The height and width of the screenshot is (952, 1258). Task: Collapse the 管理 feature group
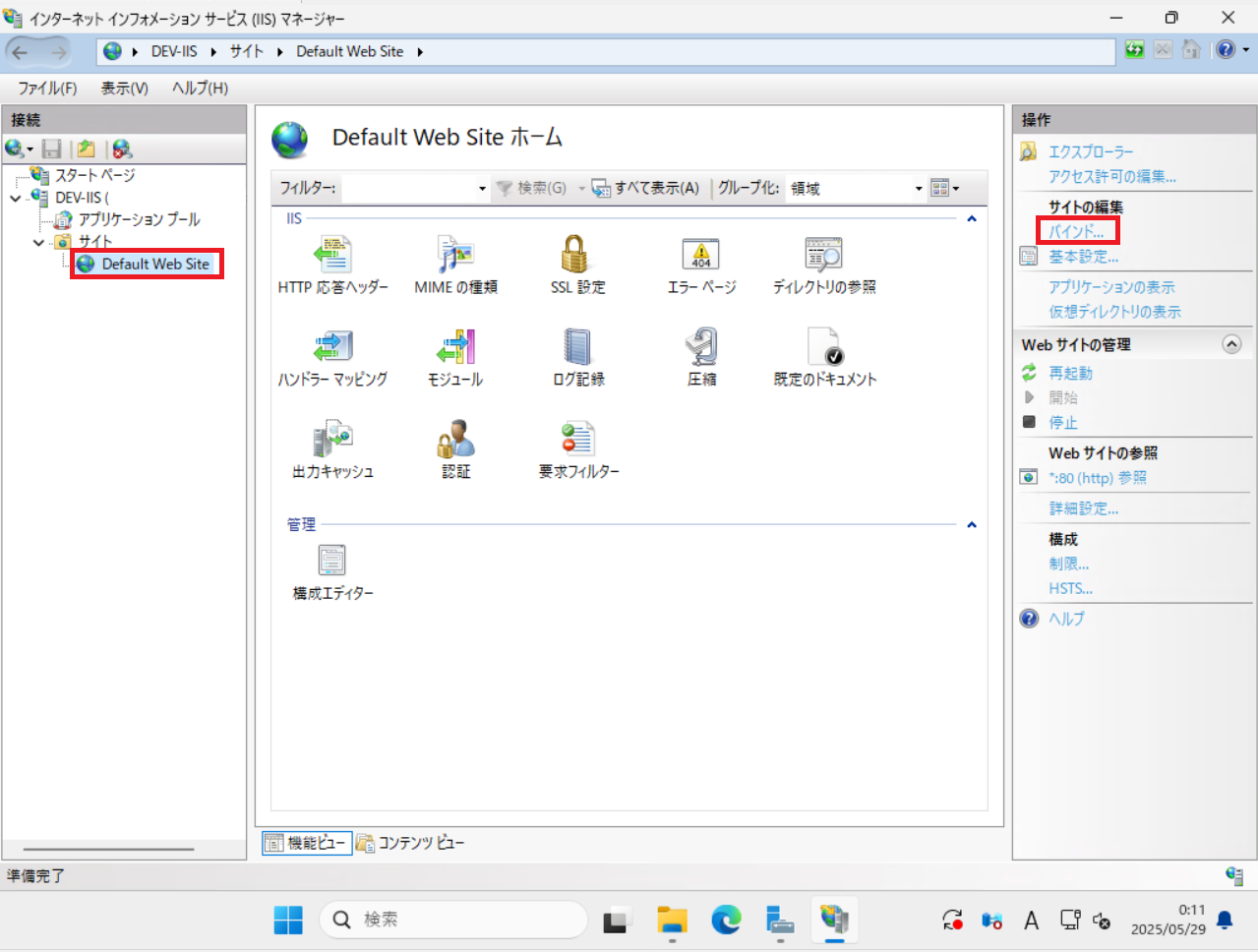pyautogui.click(x=972, y=524)
